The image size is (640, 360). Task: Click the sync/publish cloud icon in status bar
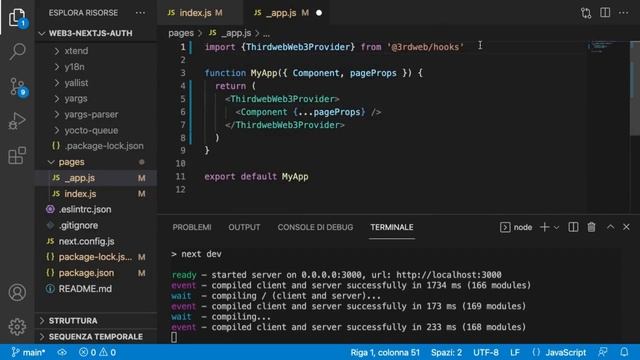click(x=62, y=352)
